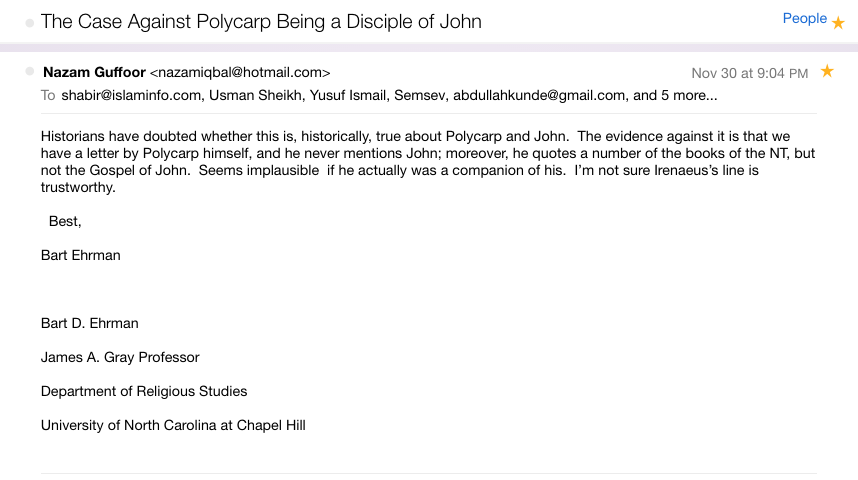Click the "Bart D. Ehrman" signature name
Viewport: 858px width, 480px height.
tap(90, 323)
